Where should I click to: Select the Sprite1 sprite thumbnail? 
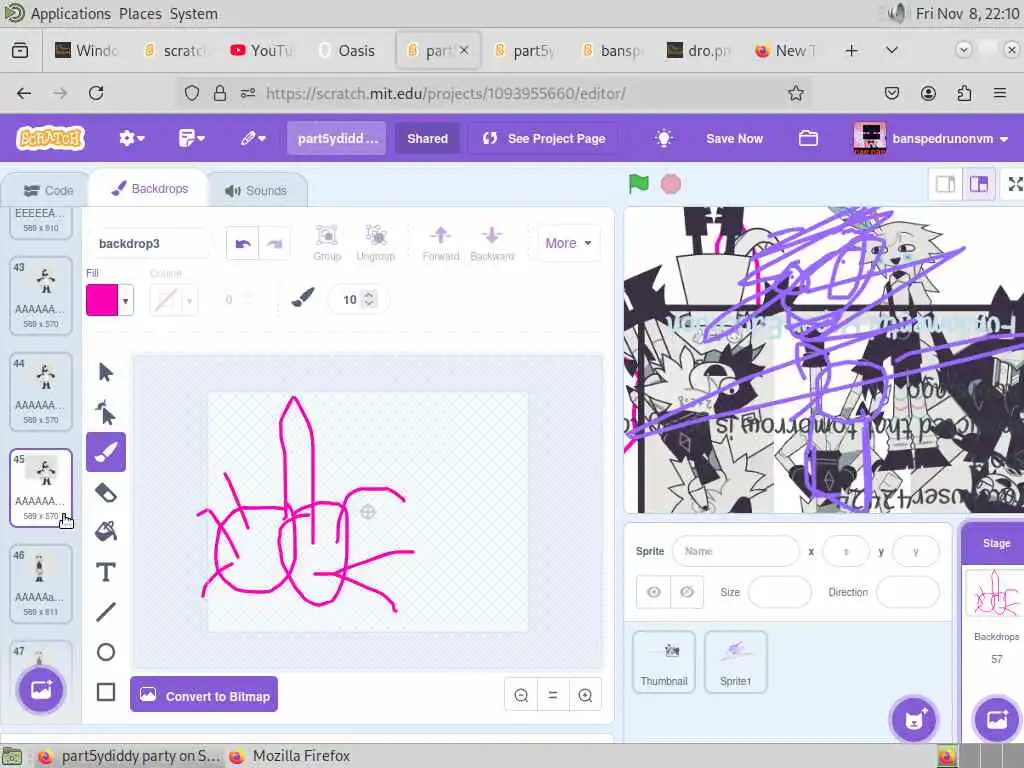735,662
